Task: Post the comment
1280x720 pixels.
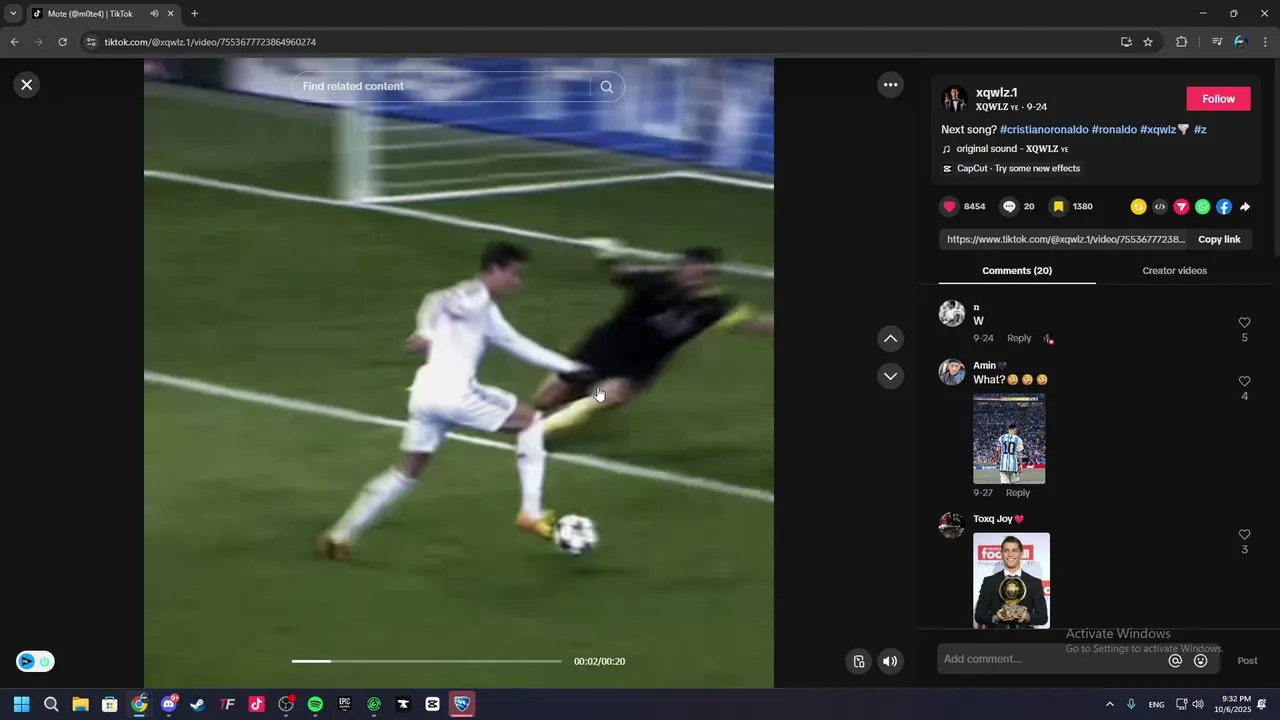Action: point(1247,661)
